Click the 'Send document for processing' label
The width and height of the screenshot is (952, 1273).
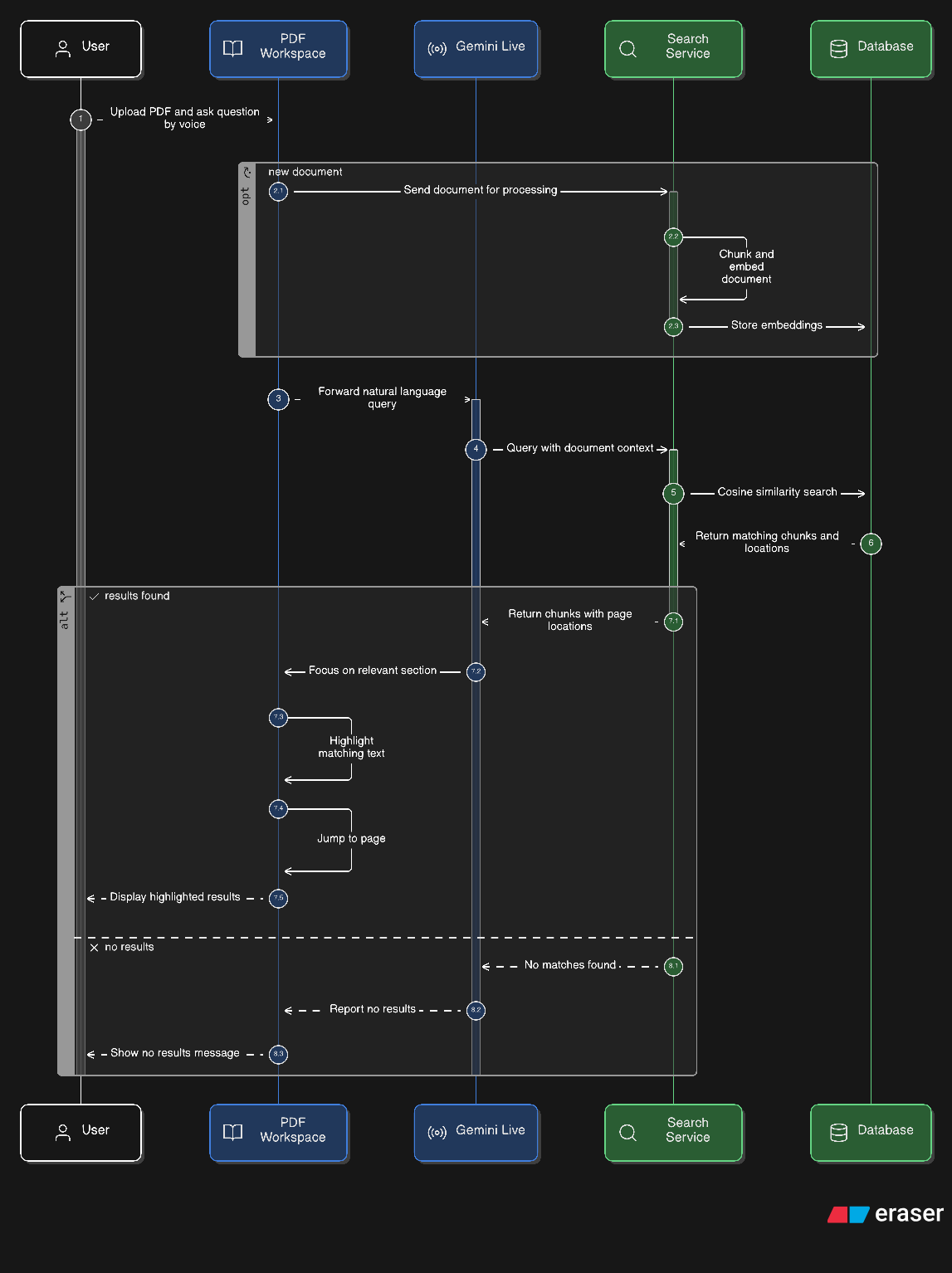click(x=481, y=190)
